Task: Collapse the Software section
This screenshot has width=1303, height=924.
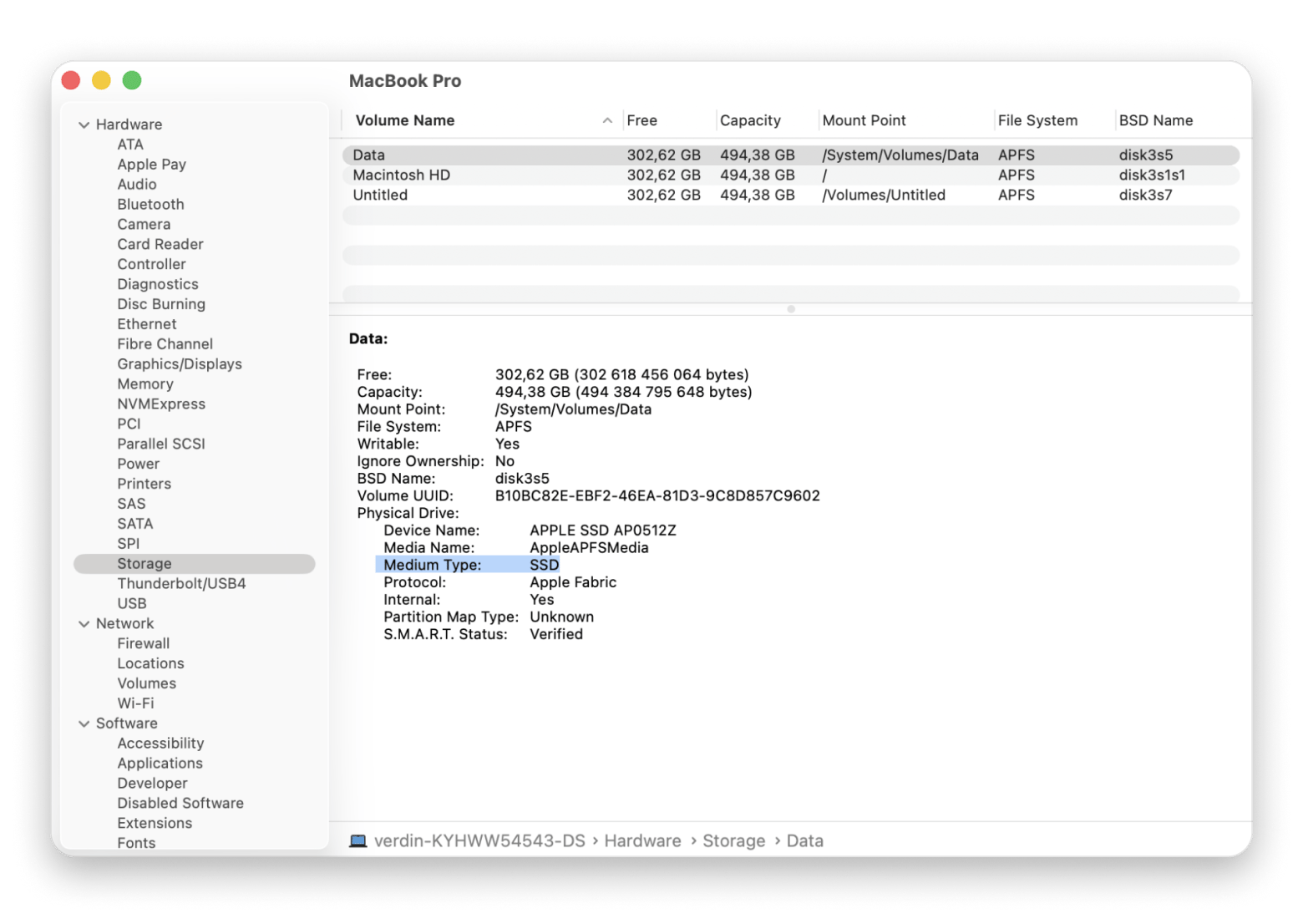Action: 84,723
